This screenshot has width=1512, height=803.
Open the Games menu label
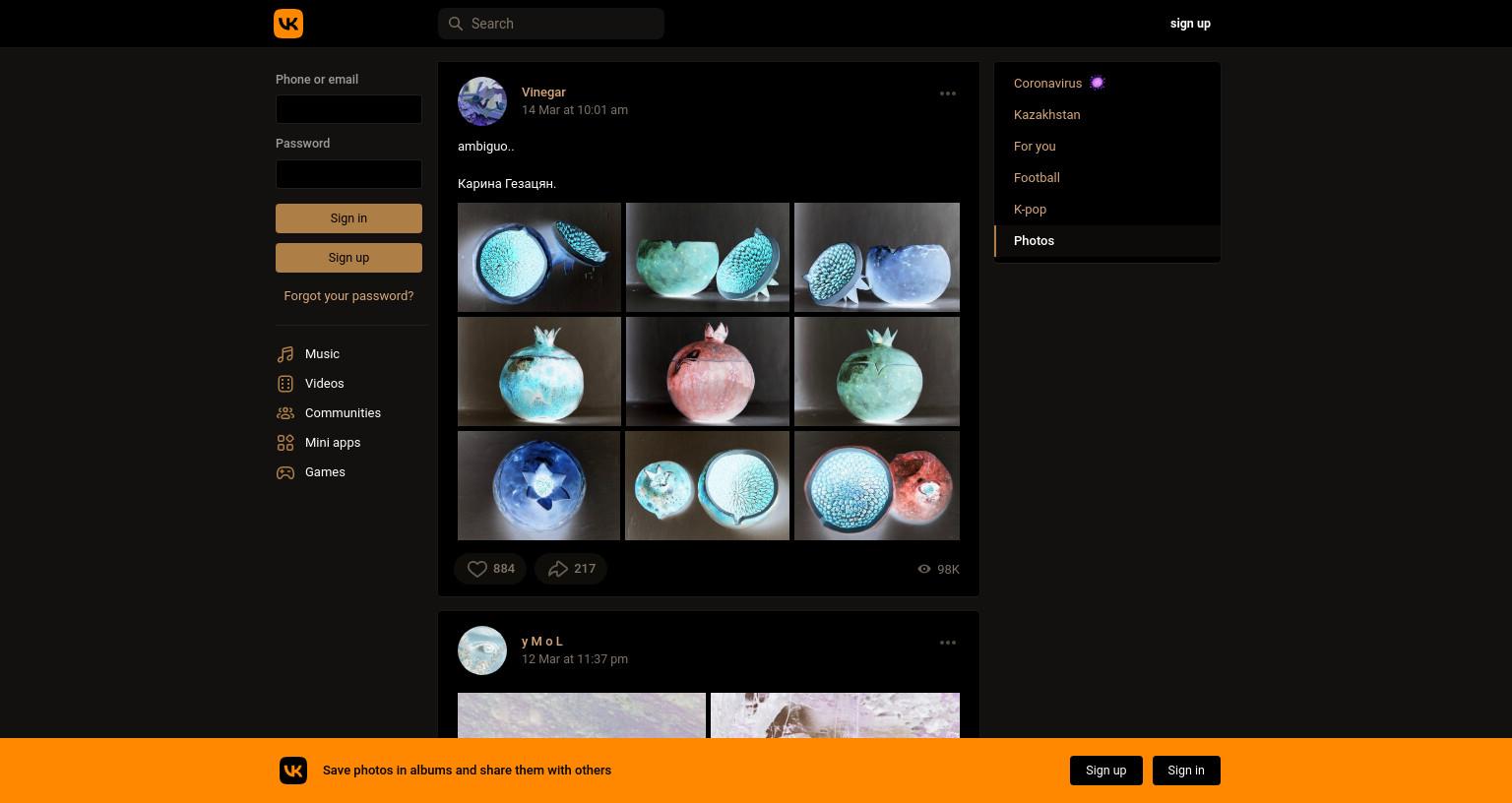(x=325, y=472)
